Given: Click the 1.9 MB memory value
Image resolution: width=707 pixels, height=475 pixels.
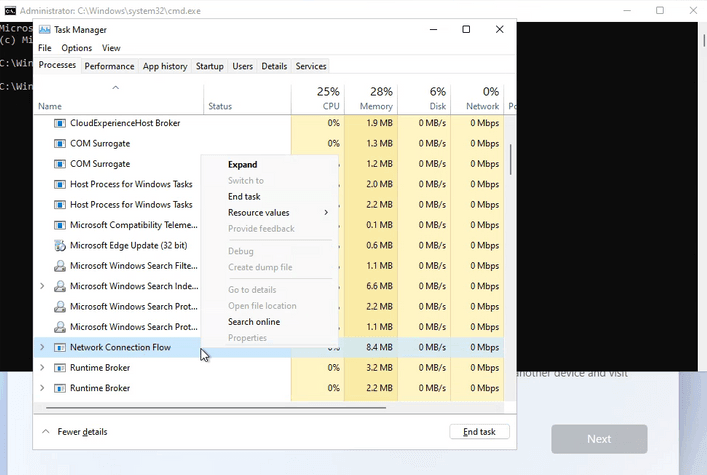Looking at the screenshot, I should [x=379, y=123].
